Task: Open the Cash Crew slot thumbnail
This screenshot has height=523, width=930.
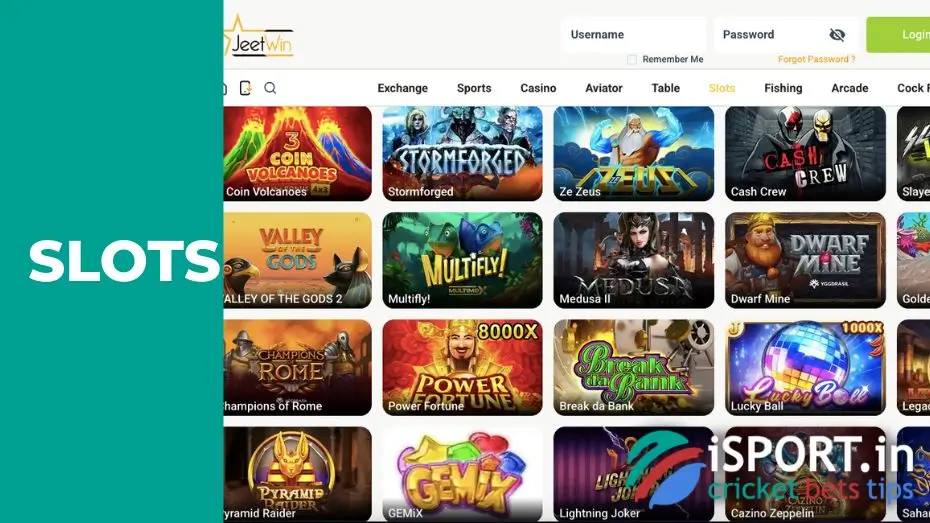Action: 805,154
